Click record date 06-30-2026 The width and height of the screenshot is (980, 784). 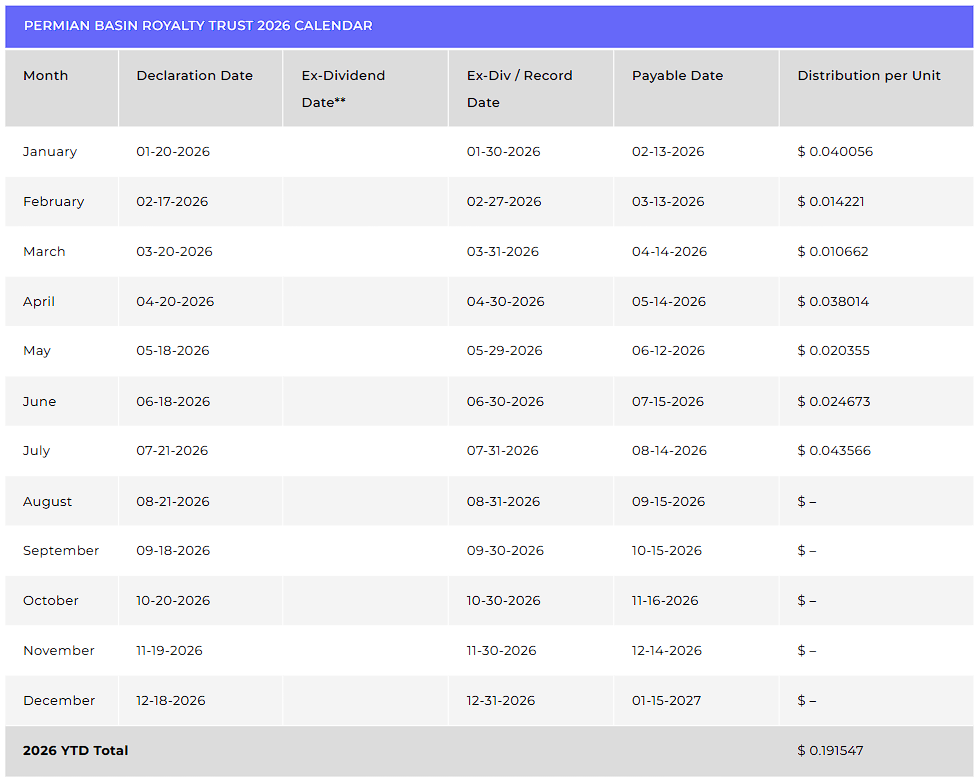click(505, 402)
